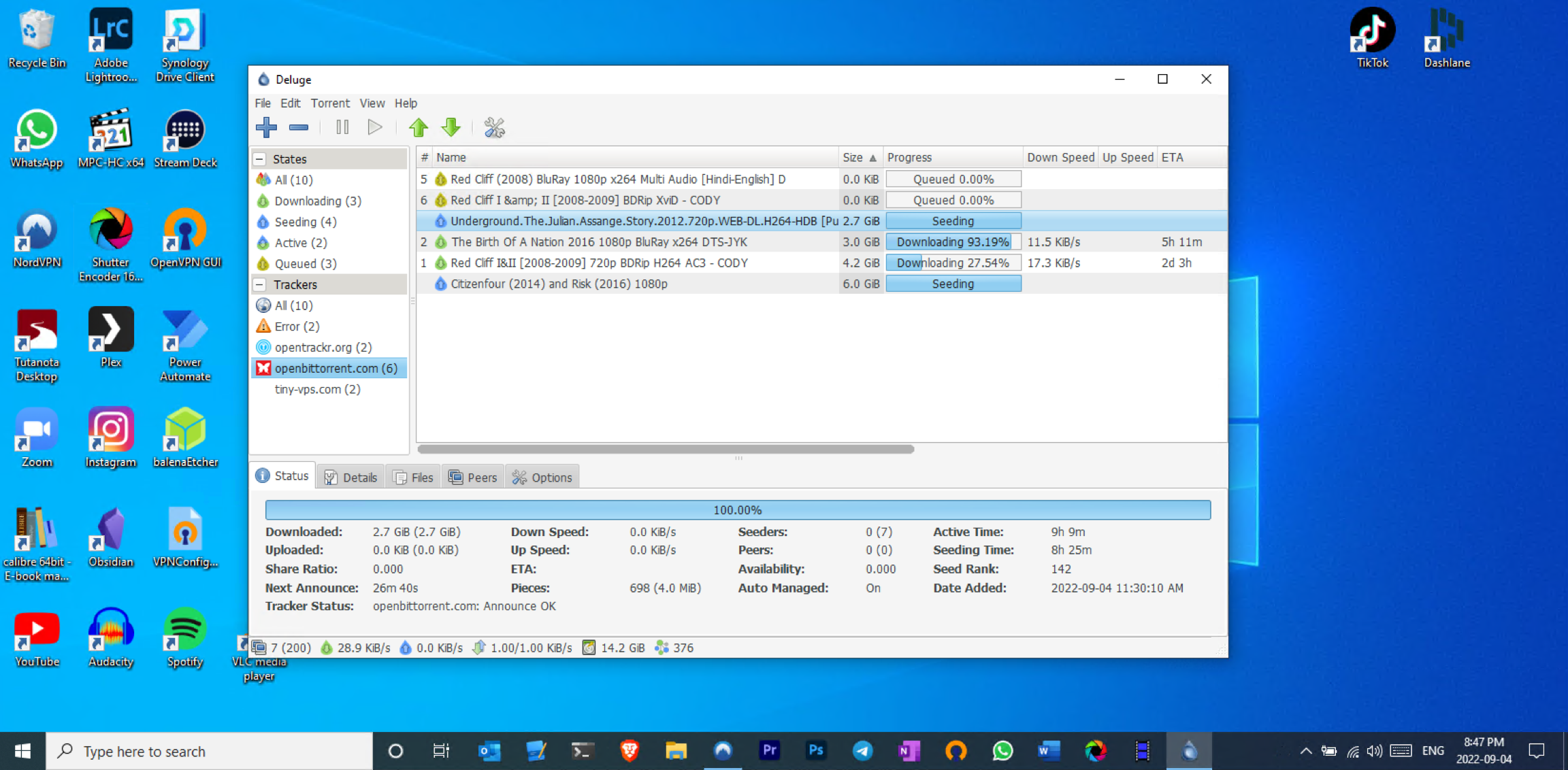Switch to the Peers tab
Viewport: 1568px width, 770px height.
coord(473,478)
